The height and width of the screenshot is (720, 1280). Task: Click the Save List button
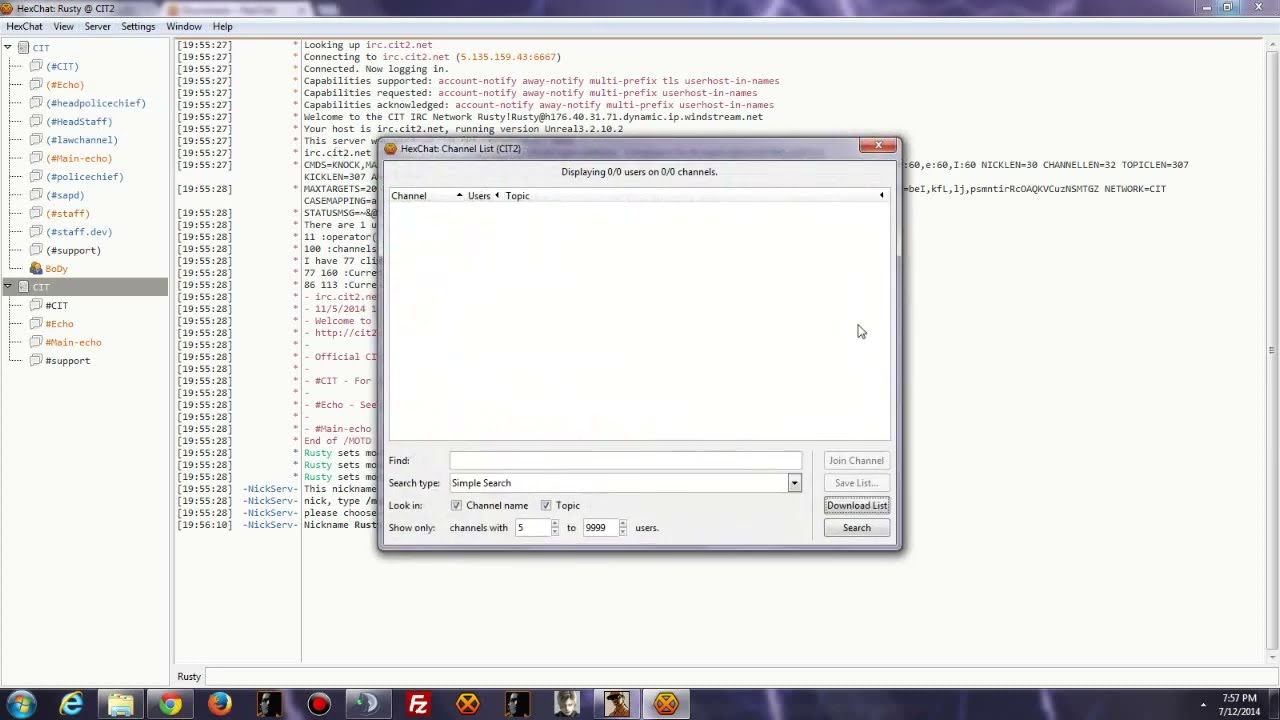857,483
